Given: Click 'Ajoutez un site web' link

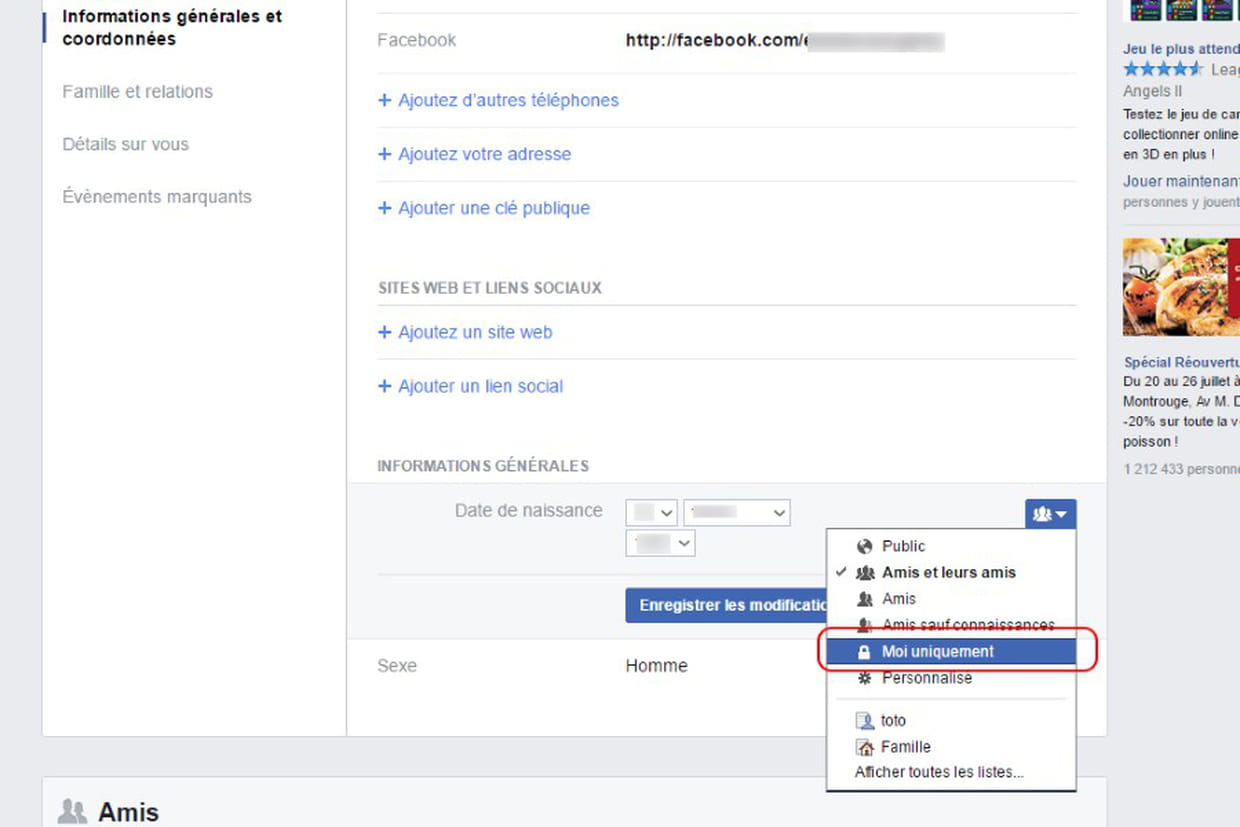Looking at the screenshot, I should (475, 332).
